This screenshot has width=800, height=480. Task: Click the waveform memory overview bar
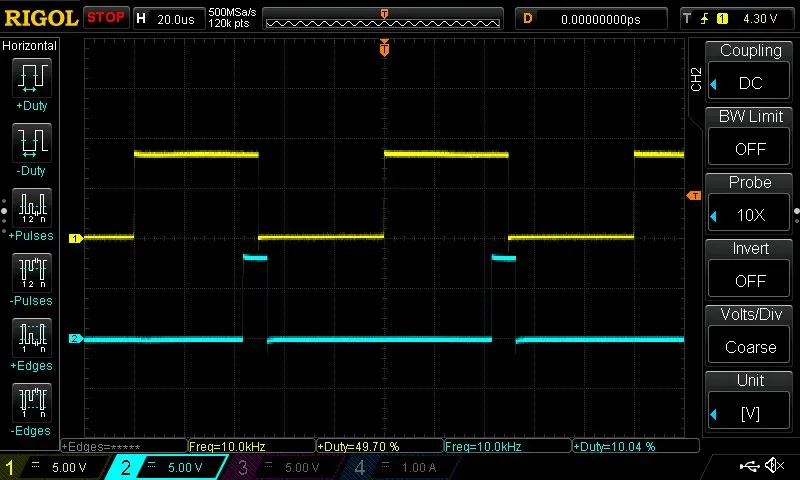[383, 19]
